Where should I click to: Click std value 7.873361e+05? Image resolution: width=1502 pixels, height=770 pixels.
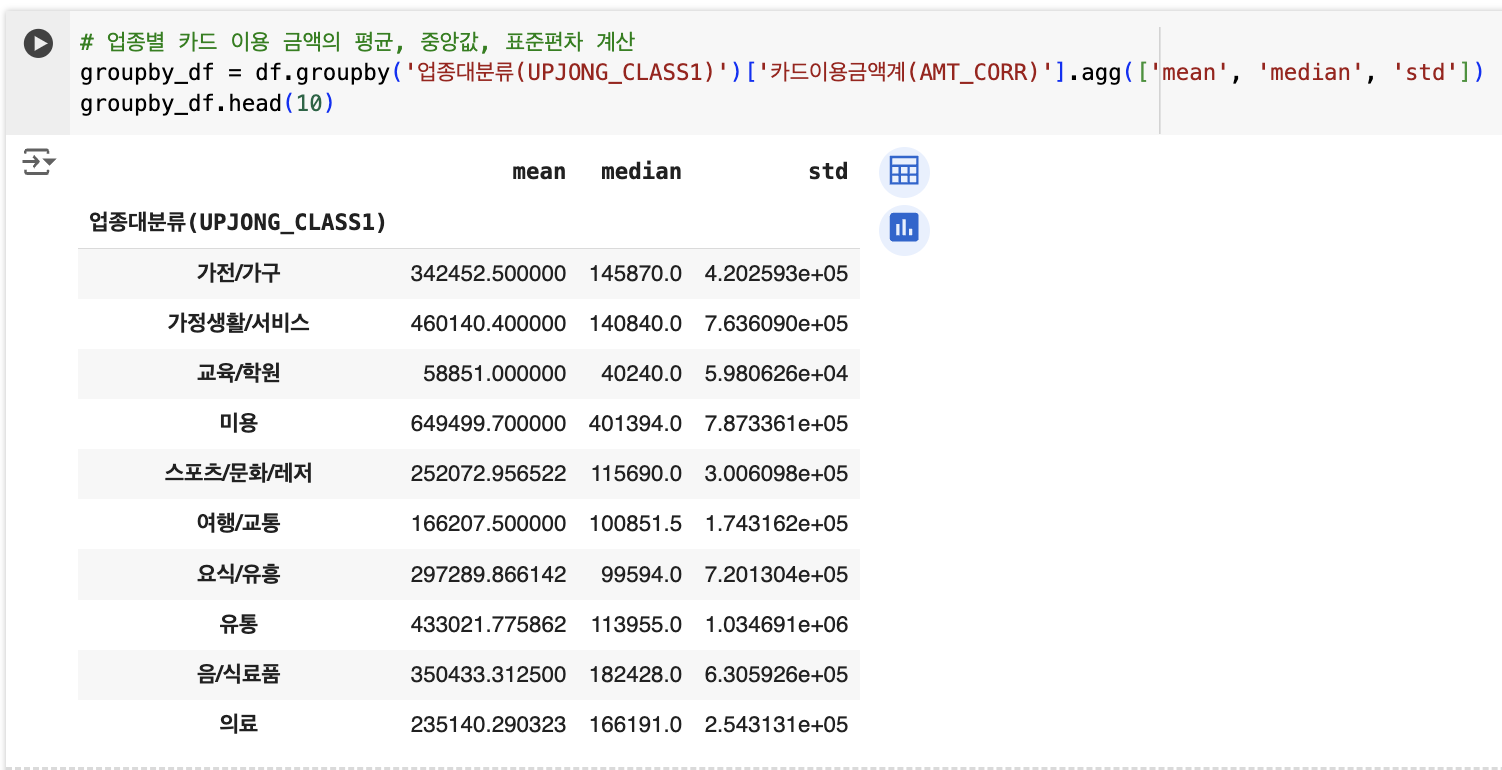(x=776, y=423)
